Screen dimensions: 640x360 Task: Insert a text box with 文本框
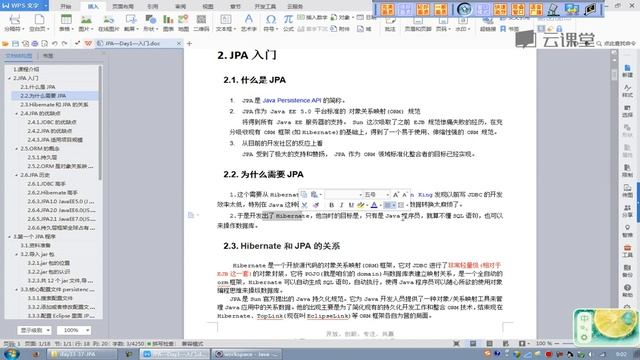(225, 23)
